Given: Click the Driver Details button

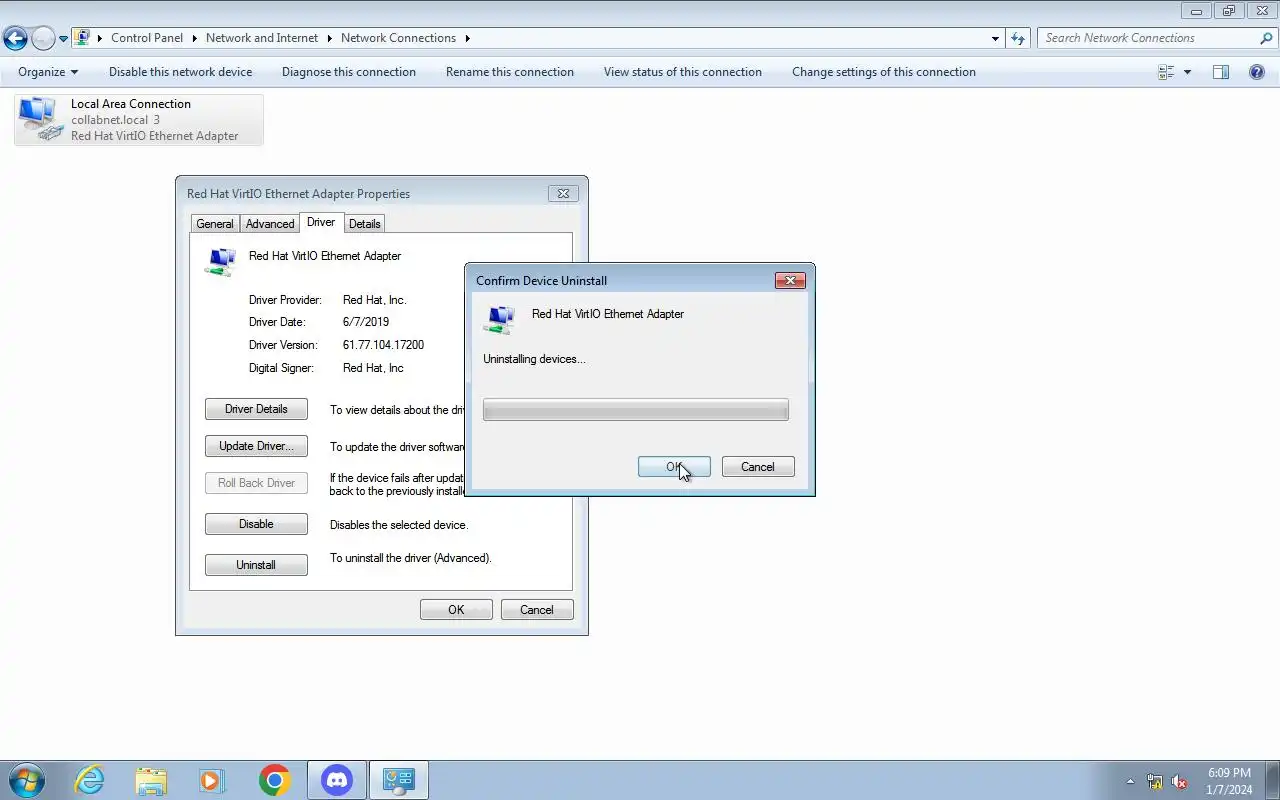Looking at the screenshot, I should (x=256, y=409).
